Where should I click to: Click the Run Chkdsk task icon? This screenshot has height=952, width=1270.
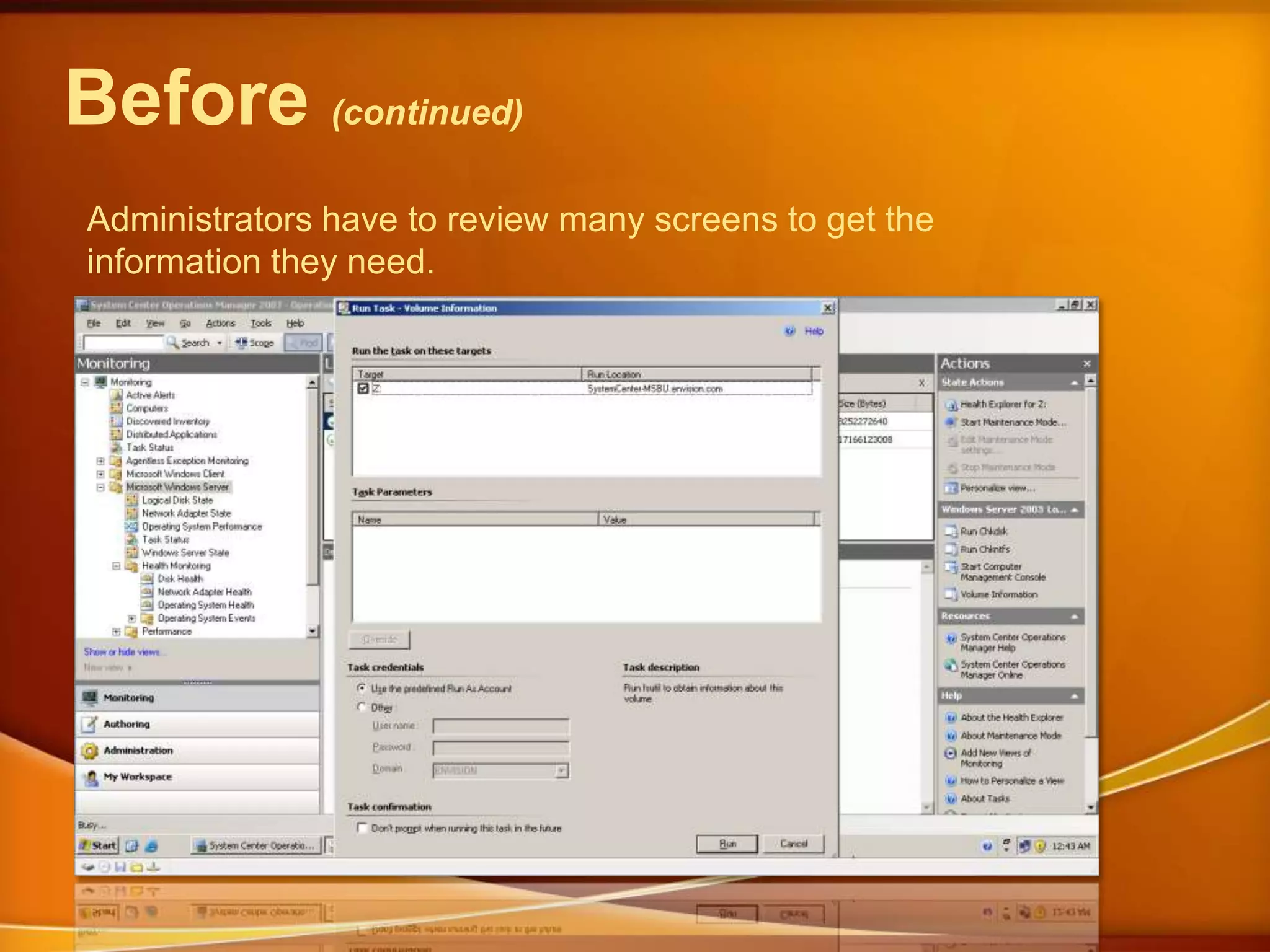click(951, 532)
